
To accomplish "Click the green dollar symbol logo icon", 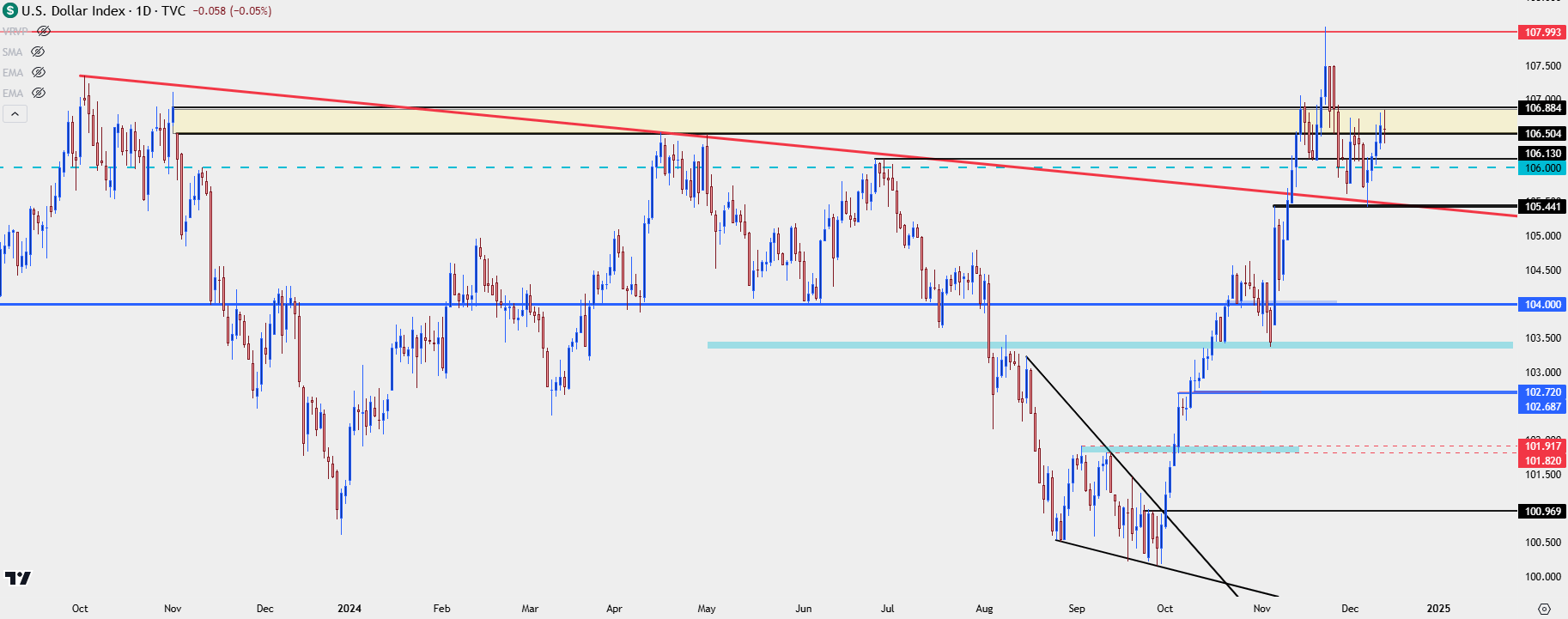I will pos(10,10).
